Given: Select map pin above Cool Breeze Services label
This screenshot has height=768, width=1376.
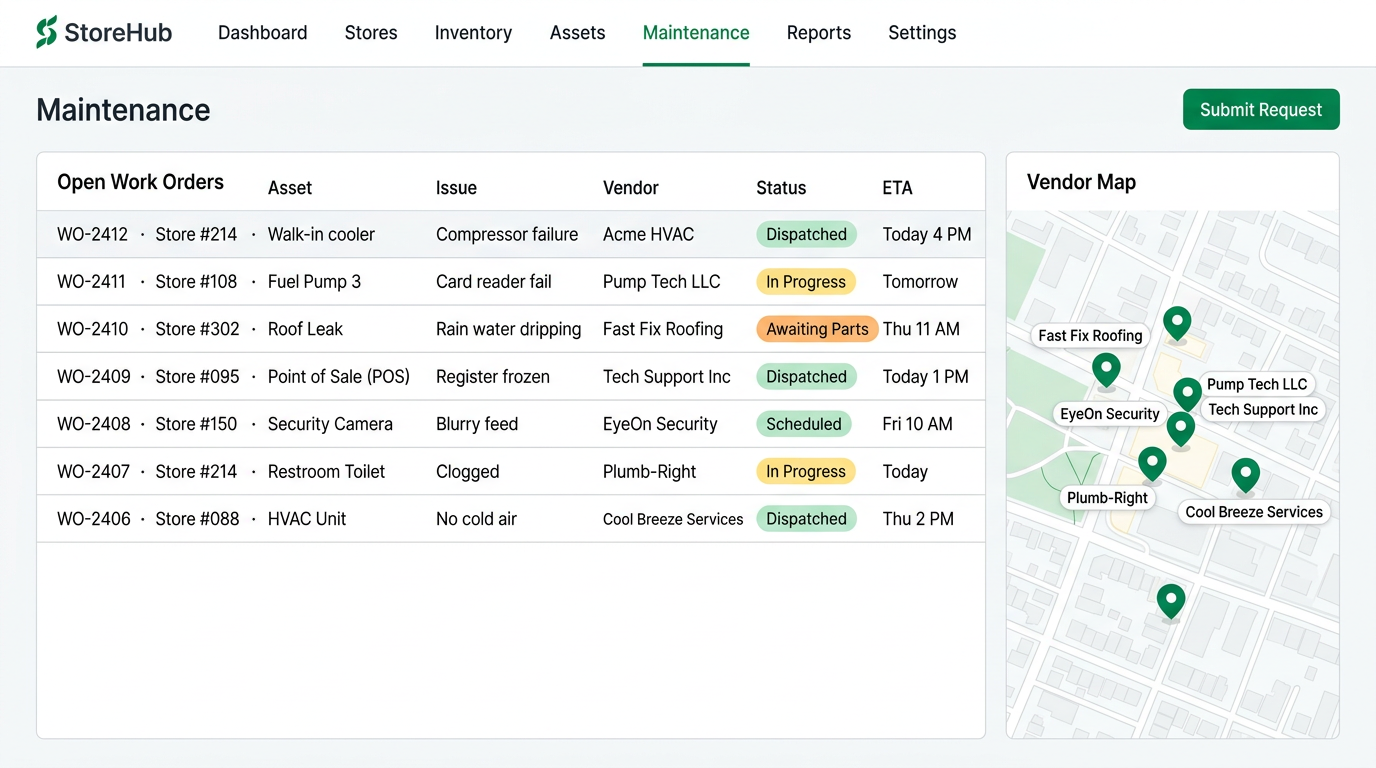Looking at the screenshot, I should [1245, 475].
